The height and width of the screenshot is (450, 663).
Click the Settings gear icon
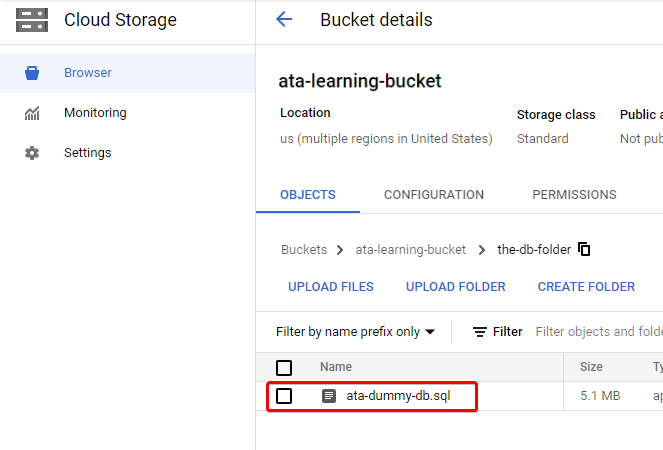32,153
